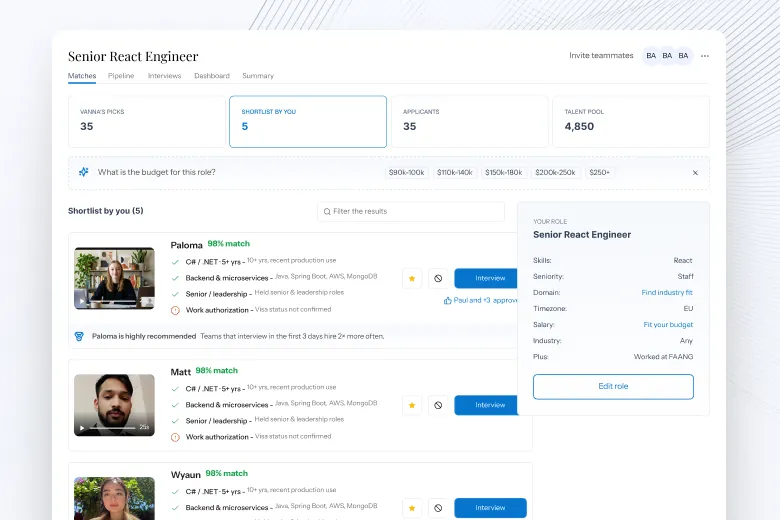Reject Paloma with the block icon
780x520 pixels.
pos(438,278)
